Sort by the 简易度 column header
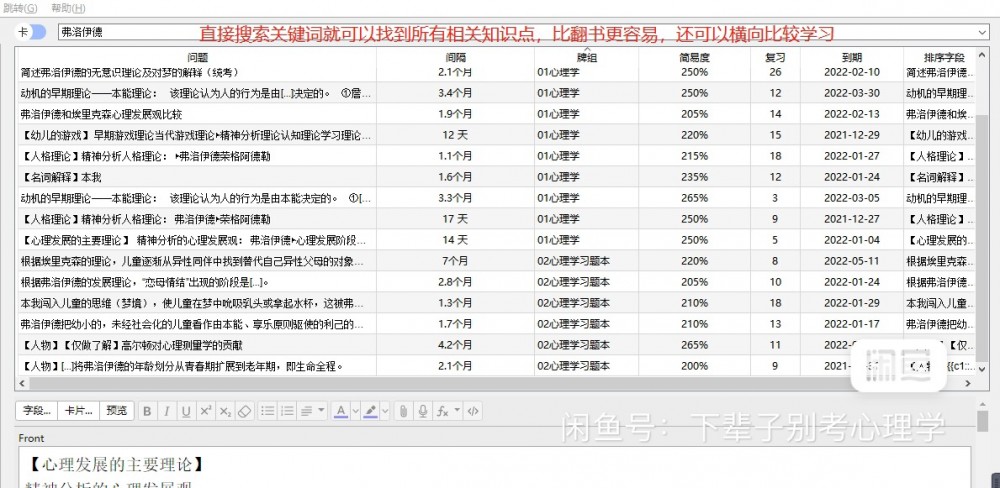 (695, 56)
